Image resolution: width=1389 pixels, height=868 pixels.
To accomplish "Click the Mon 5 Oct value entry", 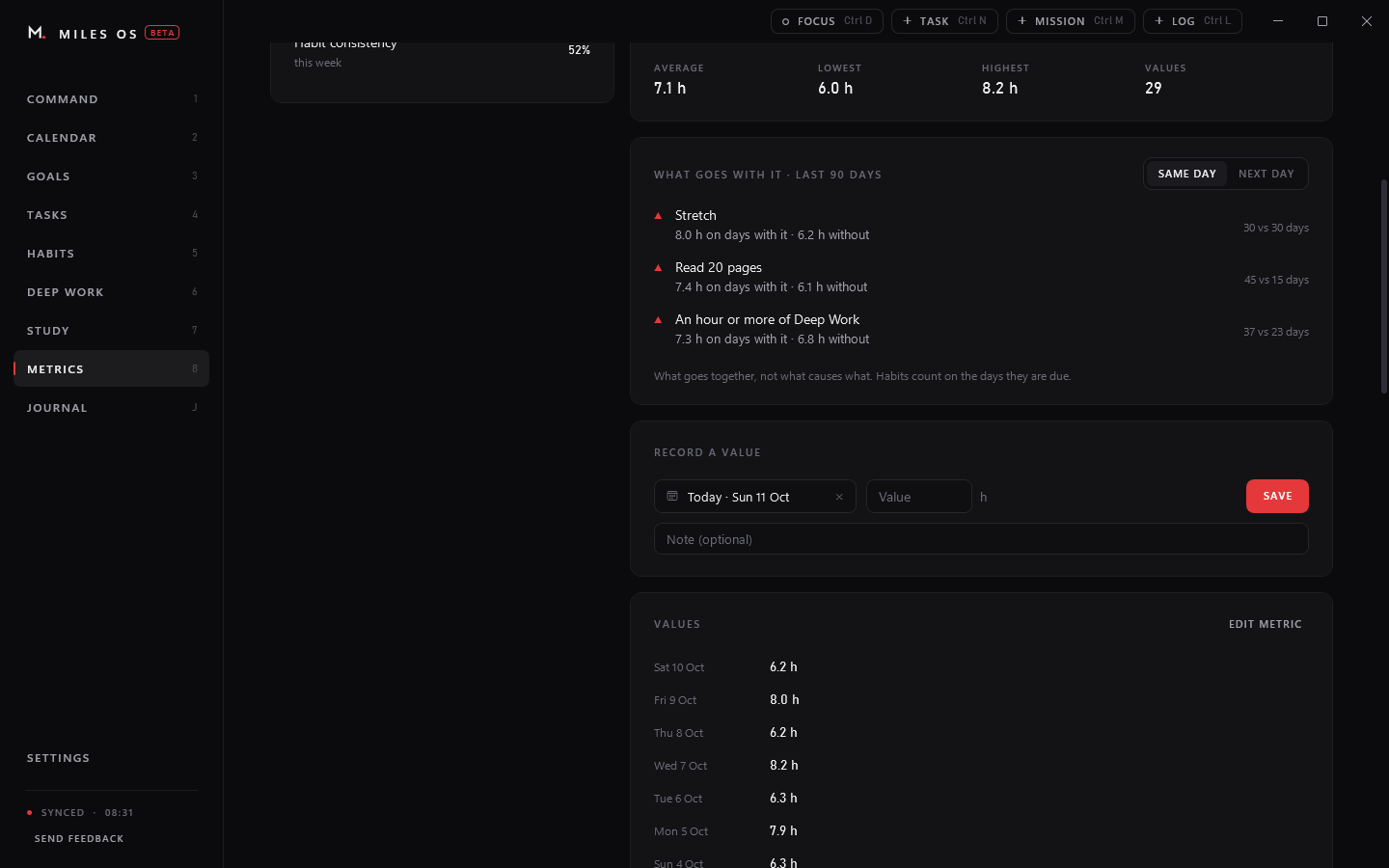I will pos(981,831).
